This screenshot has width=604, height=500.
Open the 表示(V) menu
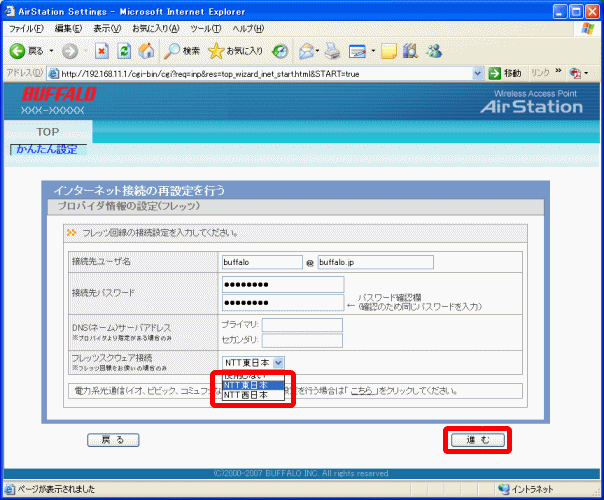pos(107,29)
